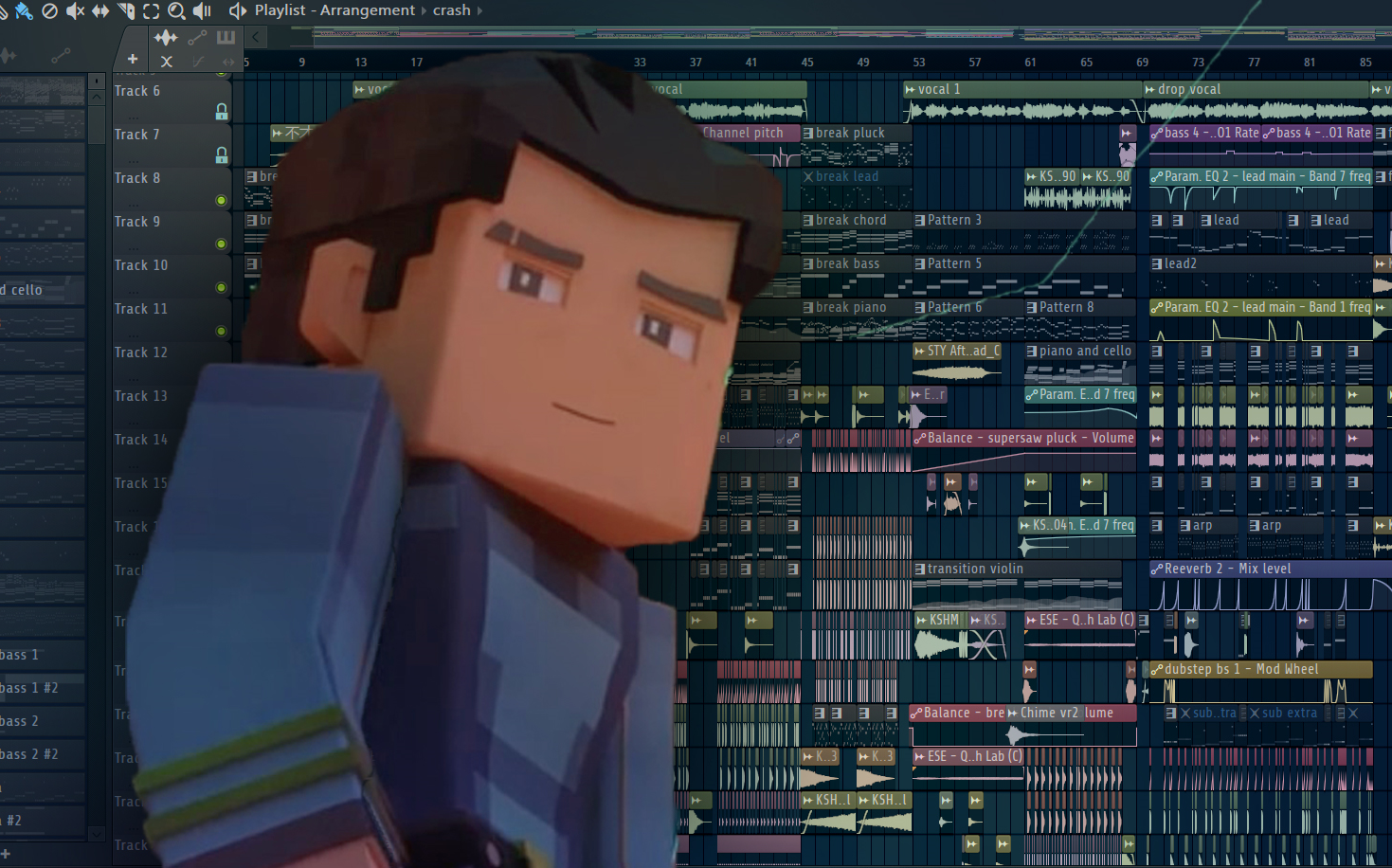Click the Track 6 header name
This screenshot has width=1392, height=868.
point(137,91)
